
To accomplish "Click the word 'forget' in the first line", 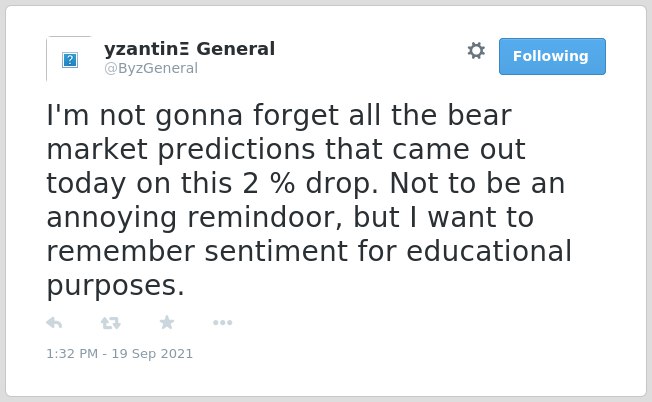I will coord(296,116).
